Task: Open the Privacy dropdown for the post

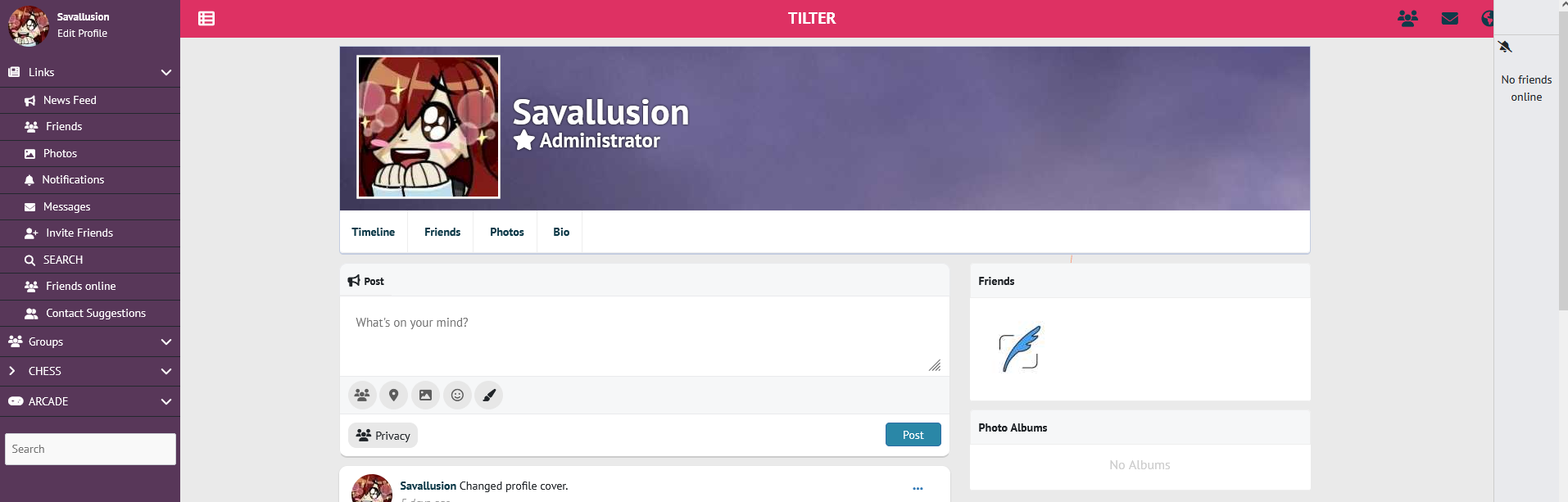Action: click(x=383, y=436)
